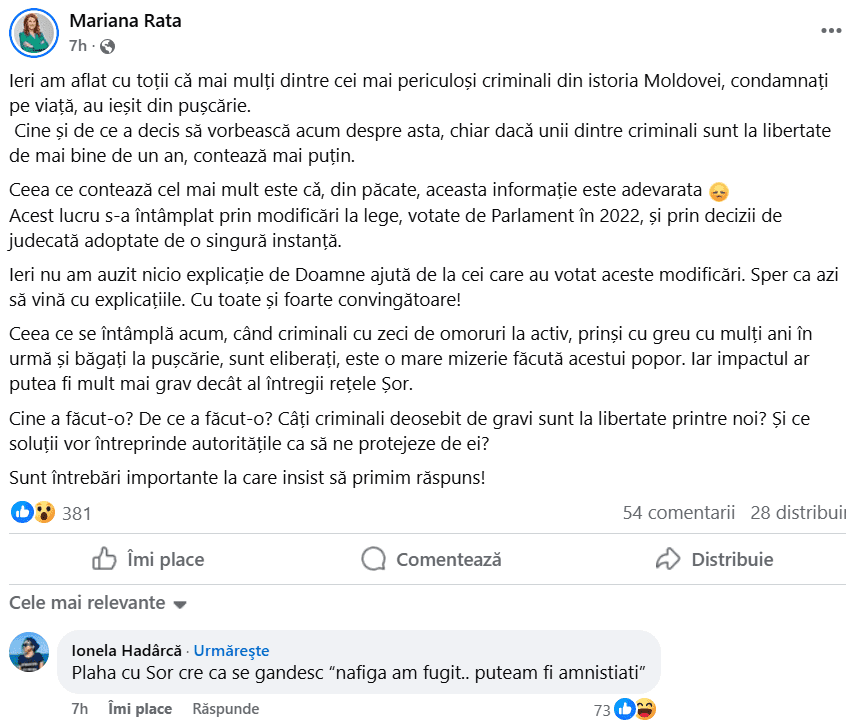Expand the Cele mai relevante sort dropdown
846x722 pixels.
coord(180,604)
